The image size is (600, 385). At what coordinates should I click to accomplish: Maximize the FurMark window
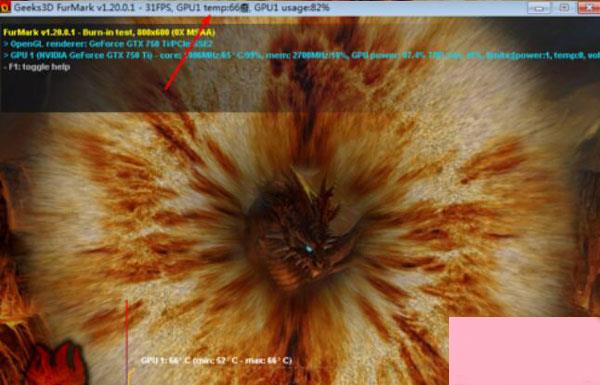564,8
